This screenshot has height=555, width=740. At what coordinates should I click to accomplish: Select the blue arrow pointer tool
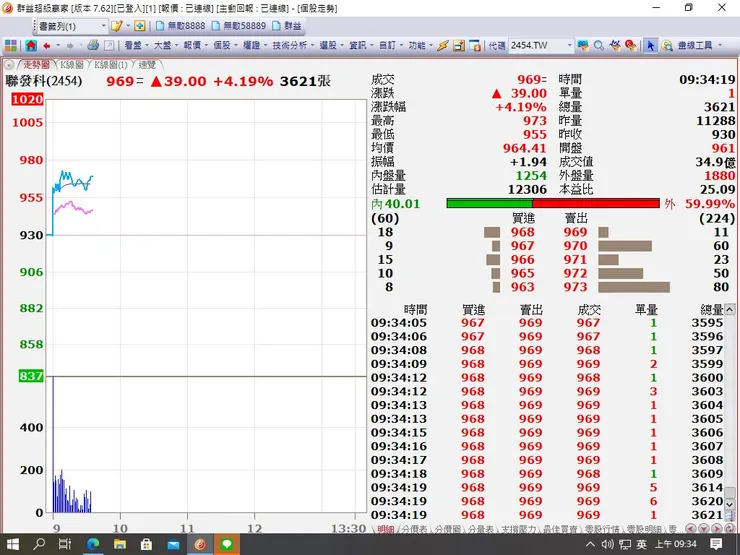coord(651,46)
